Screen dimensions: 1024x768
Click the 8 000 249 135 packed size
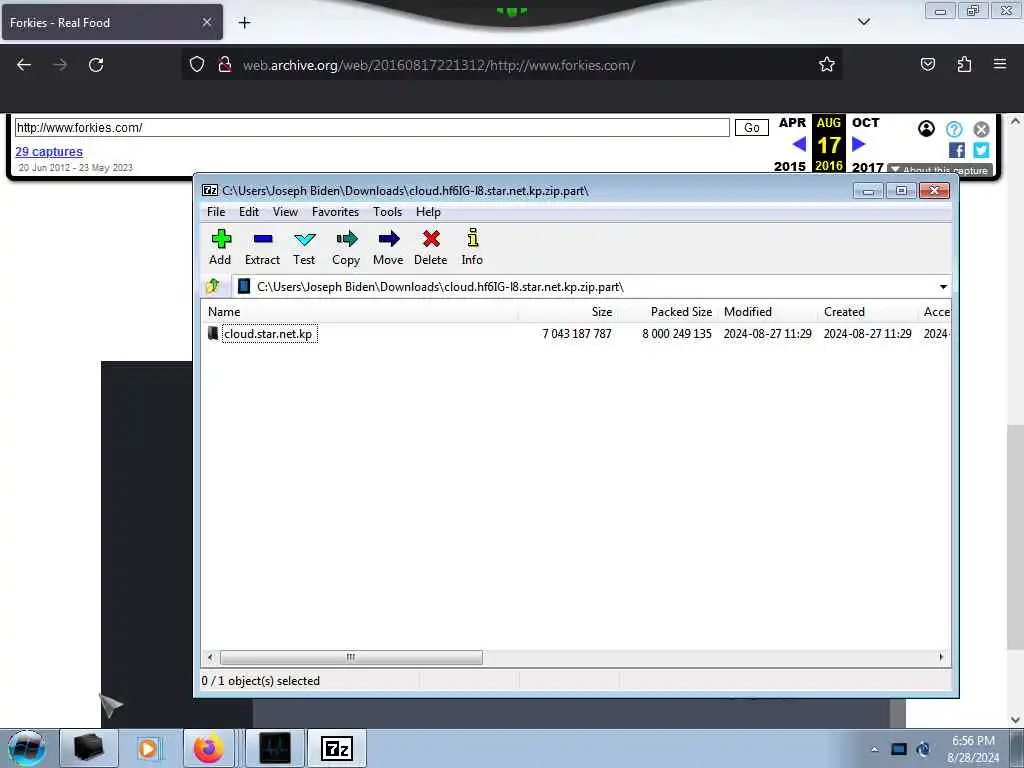pyautogui.click(x=677, y=334)
